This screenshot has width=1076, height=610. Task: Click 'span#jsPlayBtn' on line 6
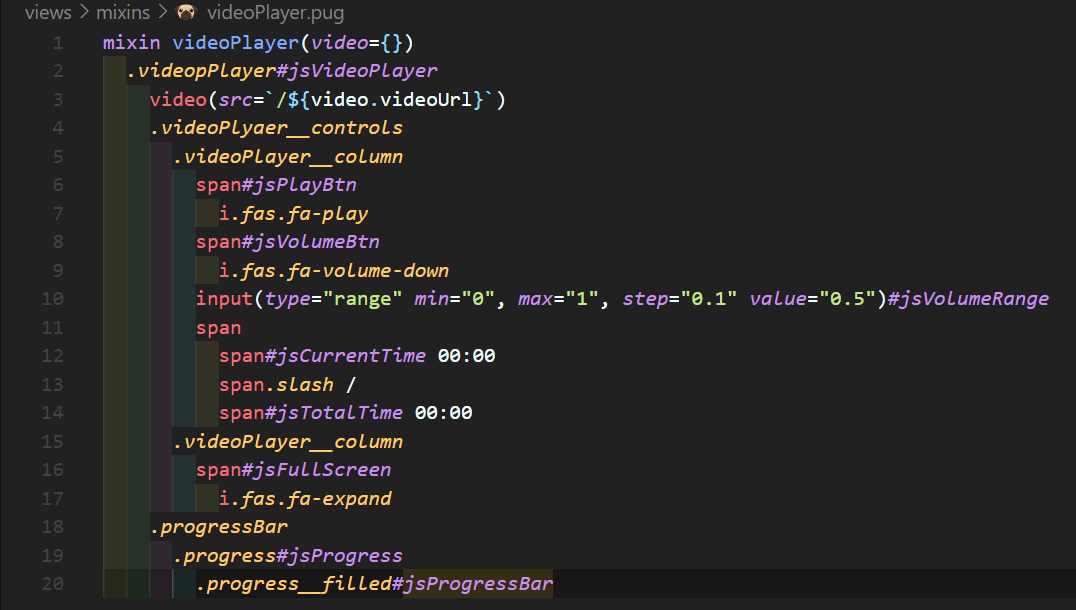click(277, 185)
